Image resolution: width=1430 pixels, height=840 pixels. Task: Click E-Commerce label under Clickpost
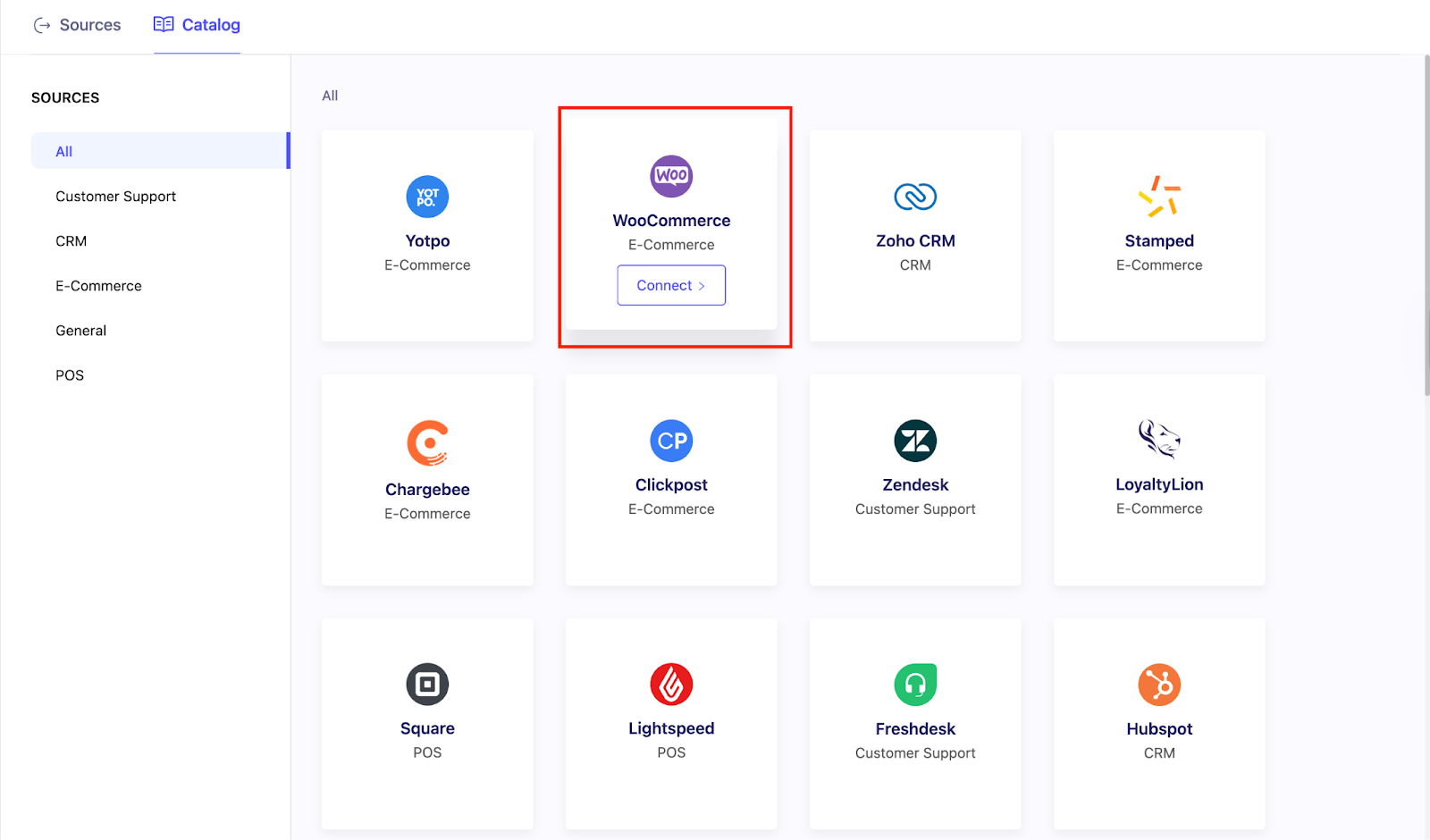pos(671,509)
